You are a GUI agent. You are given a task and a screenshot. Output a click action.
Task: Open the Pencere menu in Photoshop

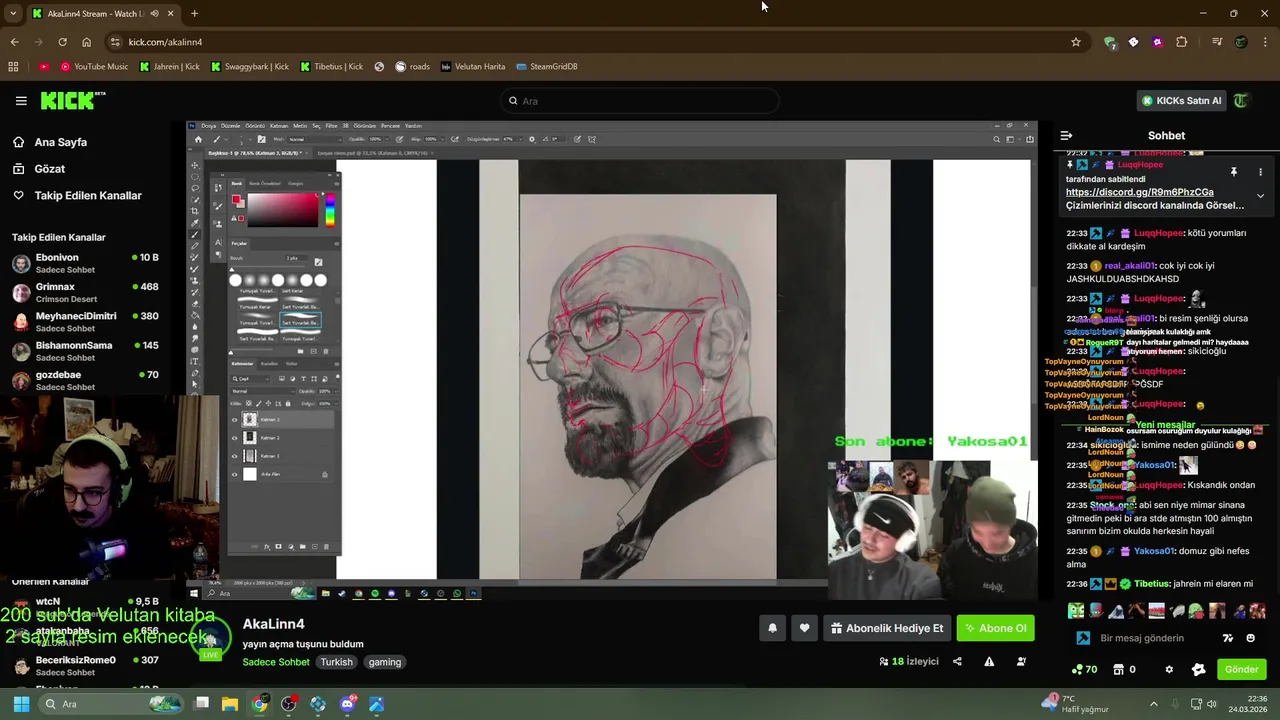390,126
